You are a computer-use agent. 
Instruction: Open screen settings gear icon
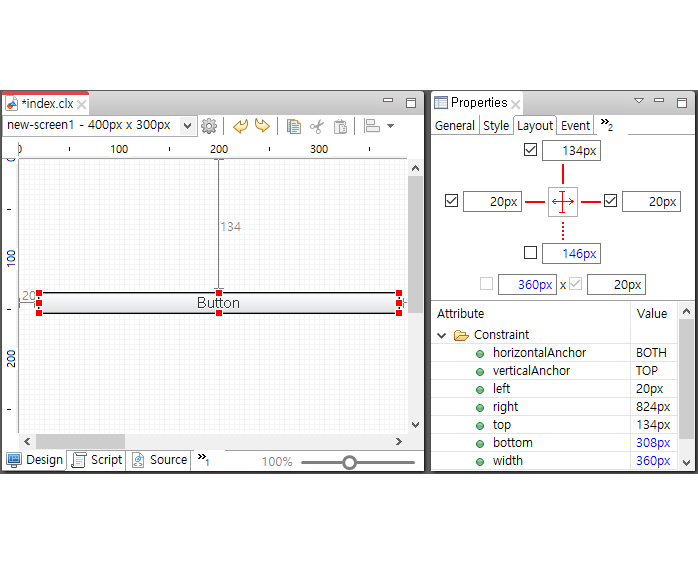(x=209, y=126)
